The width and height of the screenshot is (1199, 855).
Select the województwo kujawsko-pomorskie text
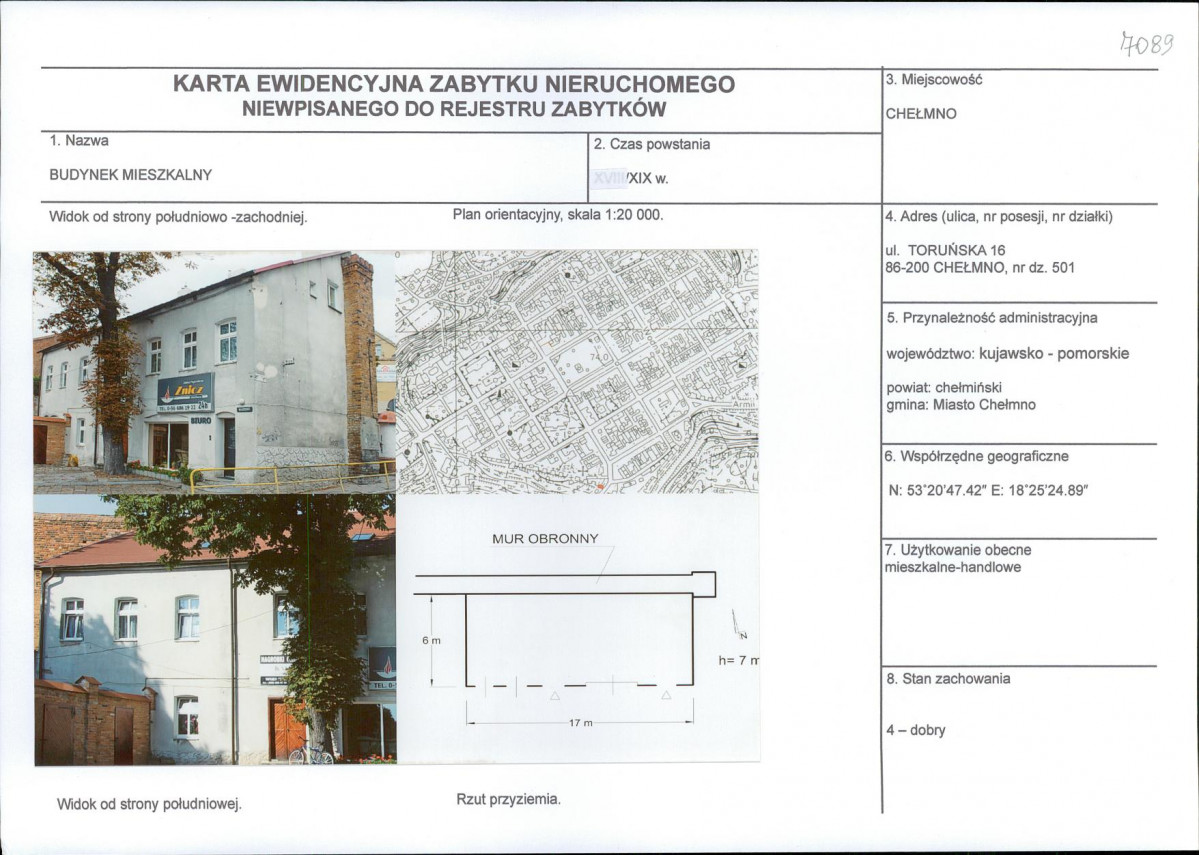click(x=1007, y=354)
